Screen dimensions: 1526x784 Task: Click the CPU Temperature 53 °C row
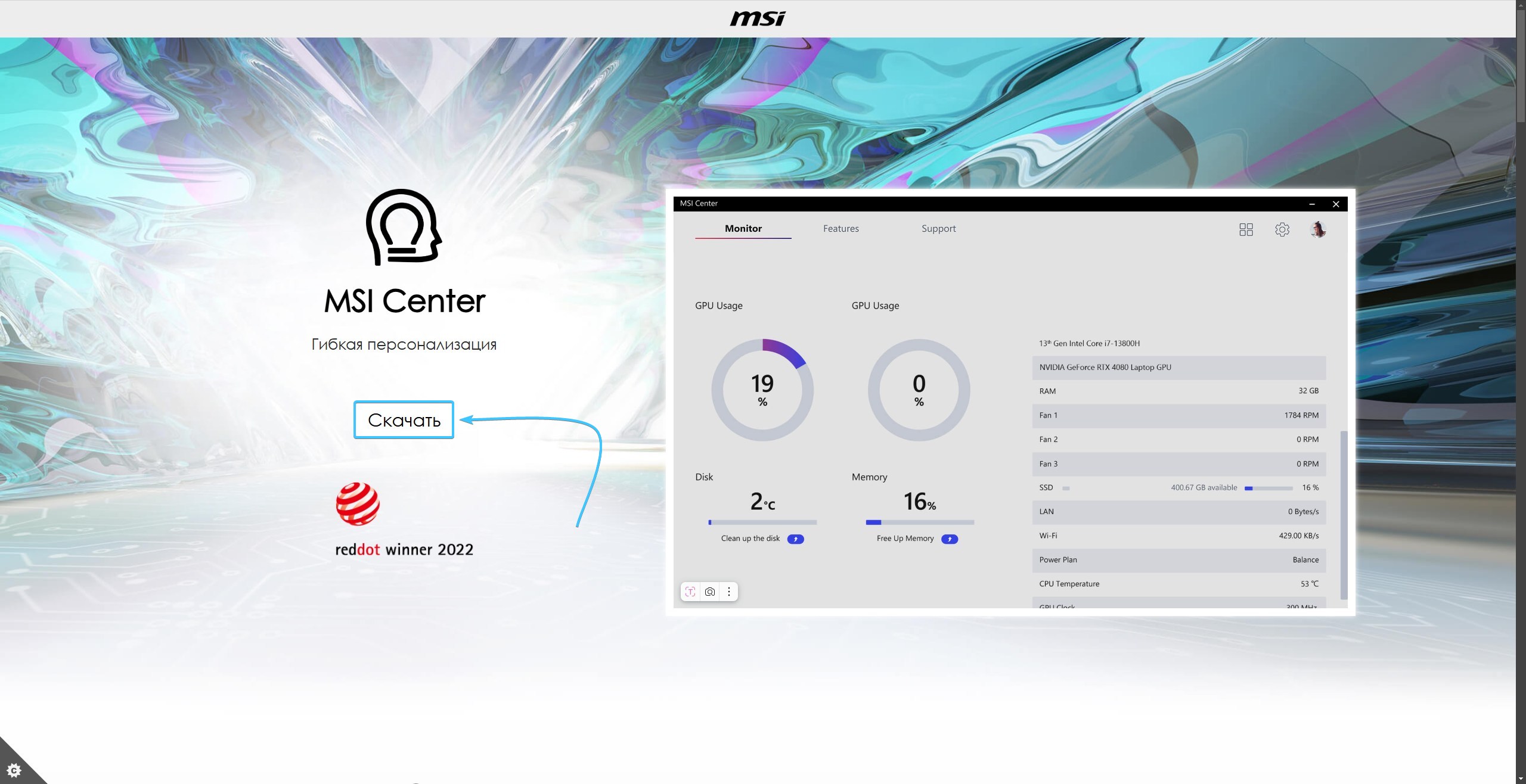coord(1178,584)
